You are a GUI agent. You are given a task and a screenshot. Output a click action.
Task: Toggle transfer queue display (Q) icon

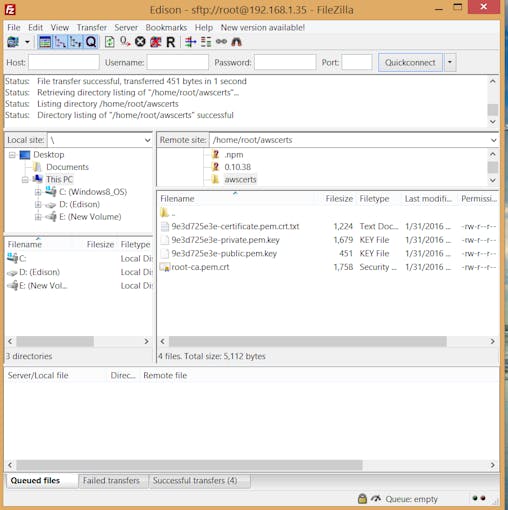coord(91,42)
